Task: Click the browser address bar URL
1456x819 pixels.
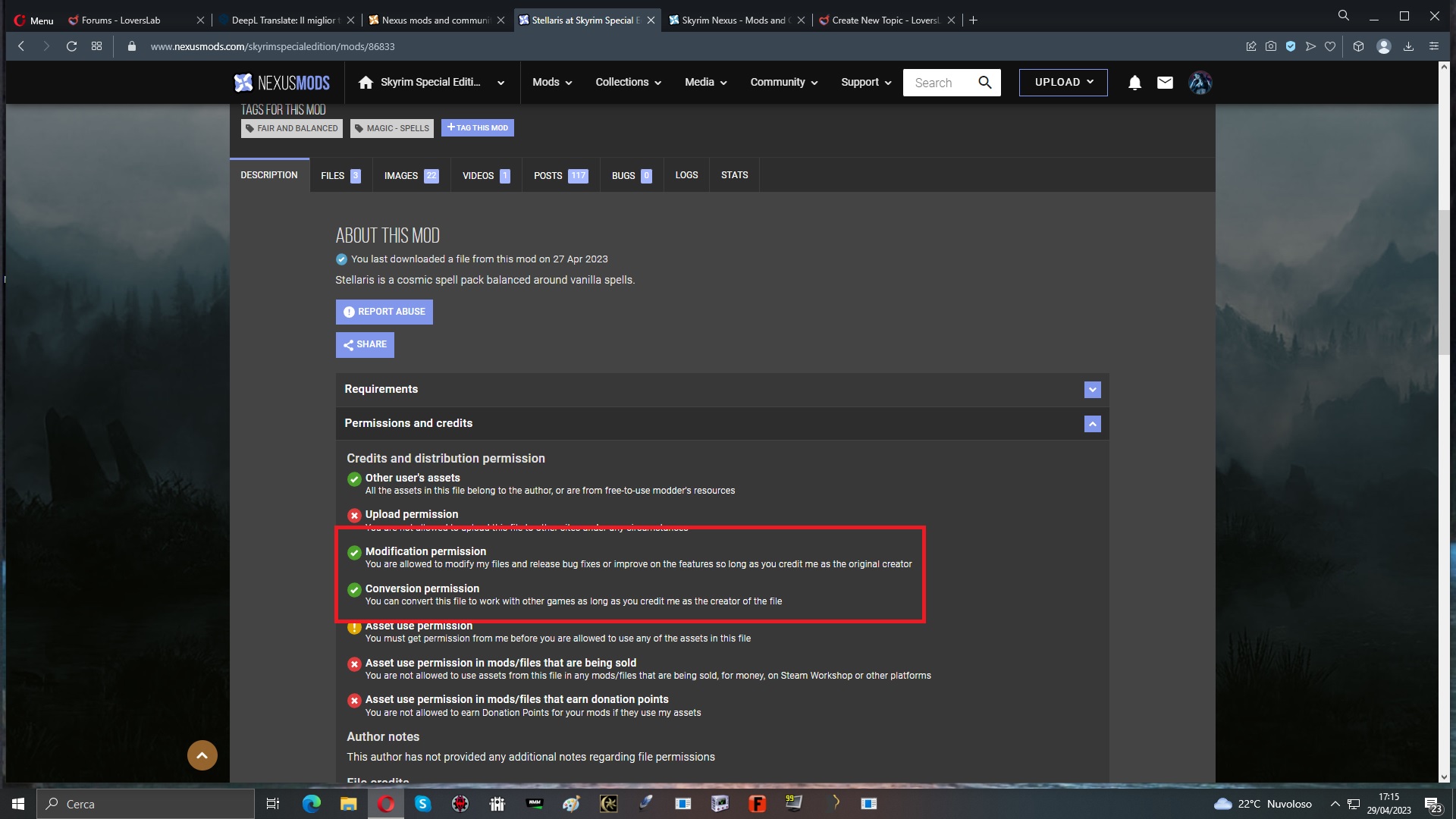Action: click(x=272, y=47)
